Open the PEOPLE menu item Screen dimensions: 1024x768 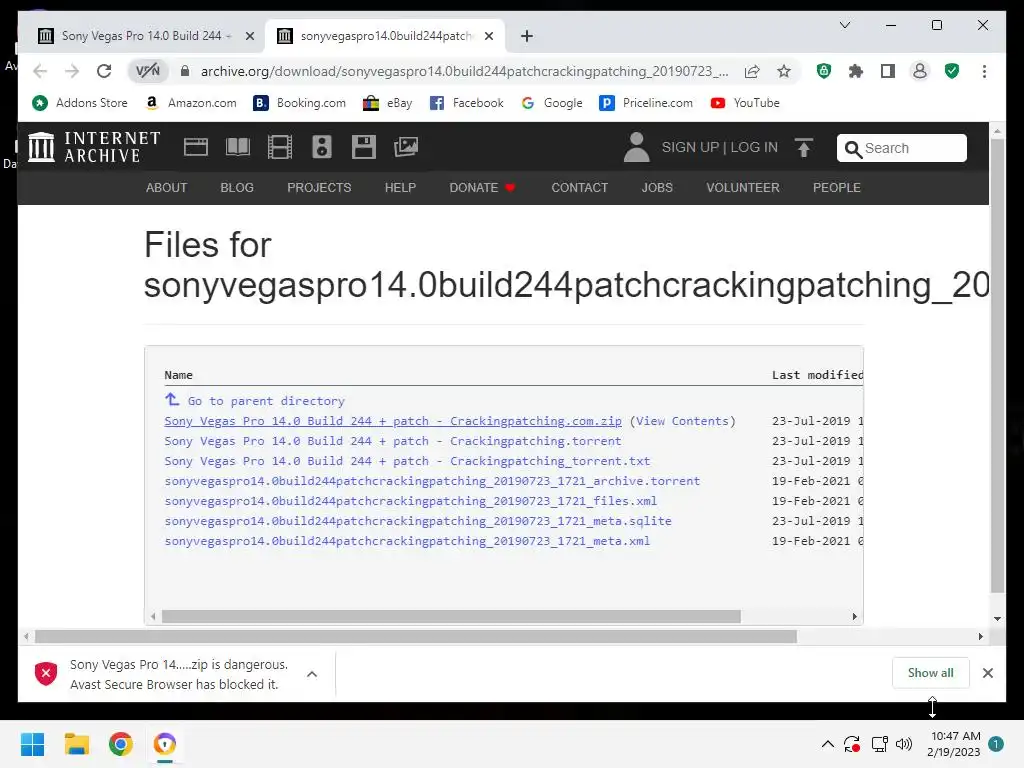tap(837, 188)
